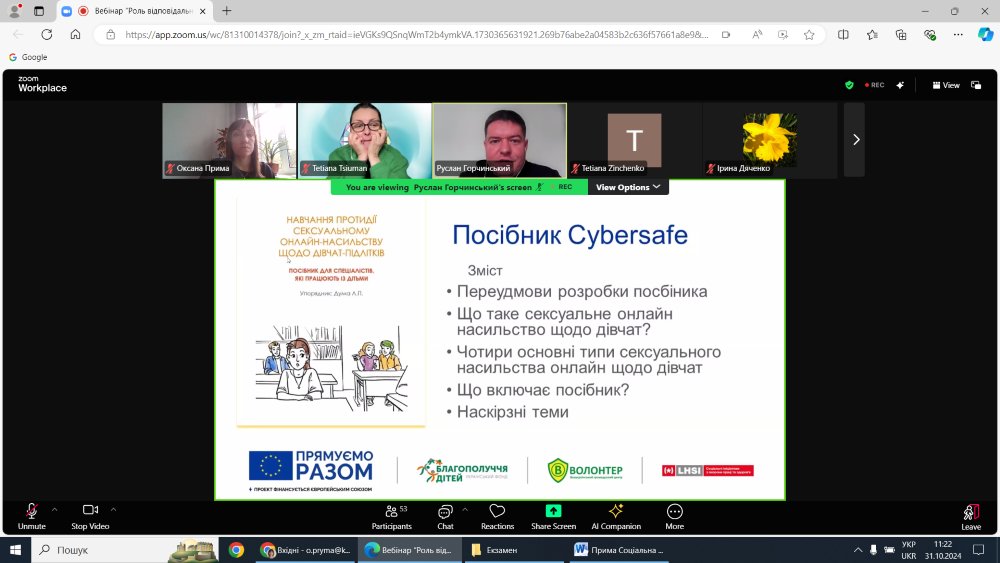Screen dimensions: 1000x563
Task: Open the Chat panel
Action: tap(445, 515)
